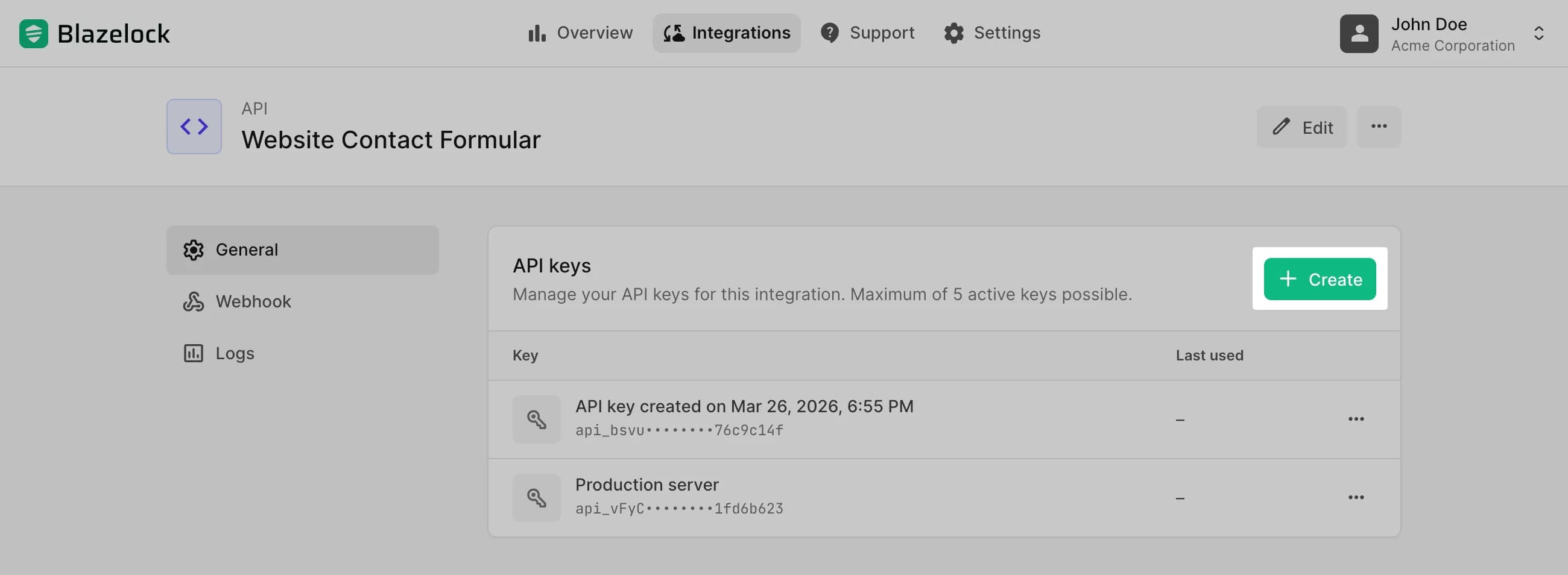
Task: Open the John Doe account switcher chevron
Action: [x=1539, y=33]
